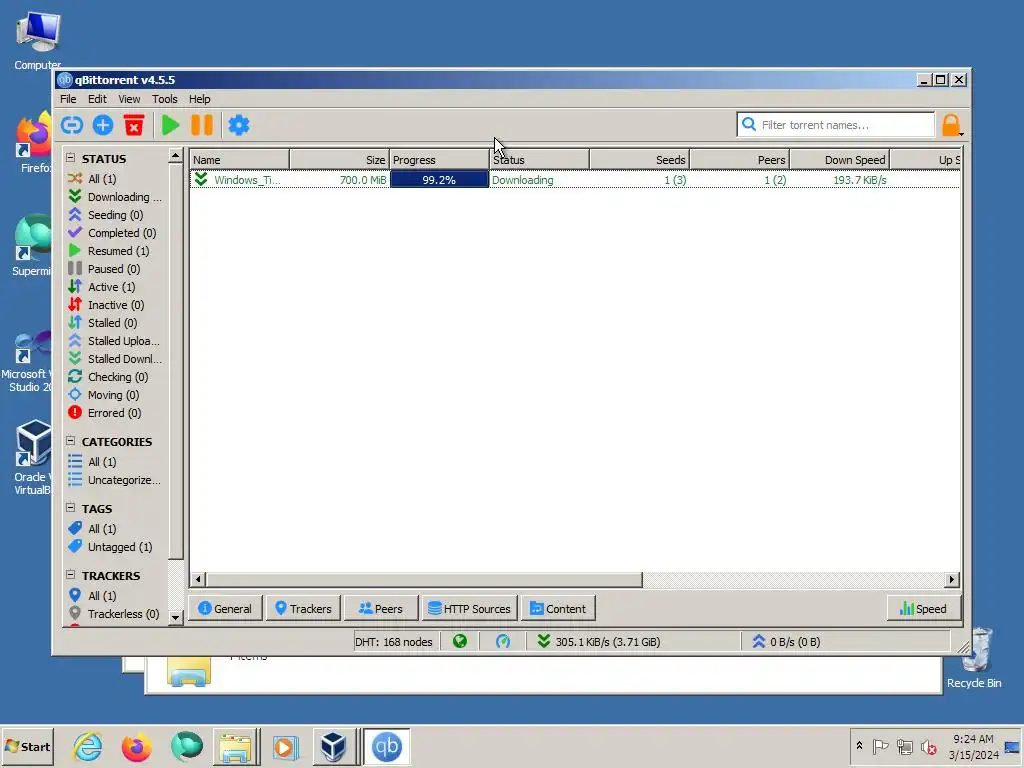The width and height of the screenshot is (1024, 768).
Task: Select Untagged (1) tag filter
Action: click(x=110, y=547)
